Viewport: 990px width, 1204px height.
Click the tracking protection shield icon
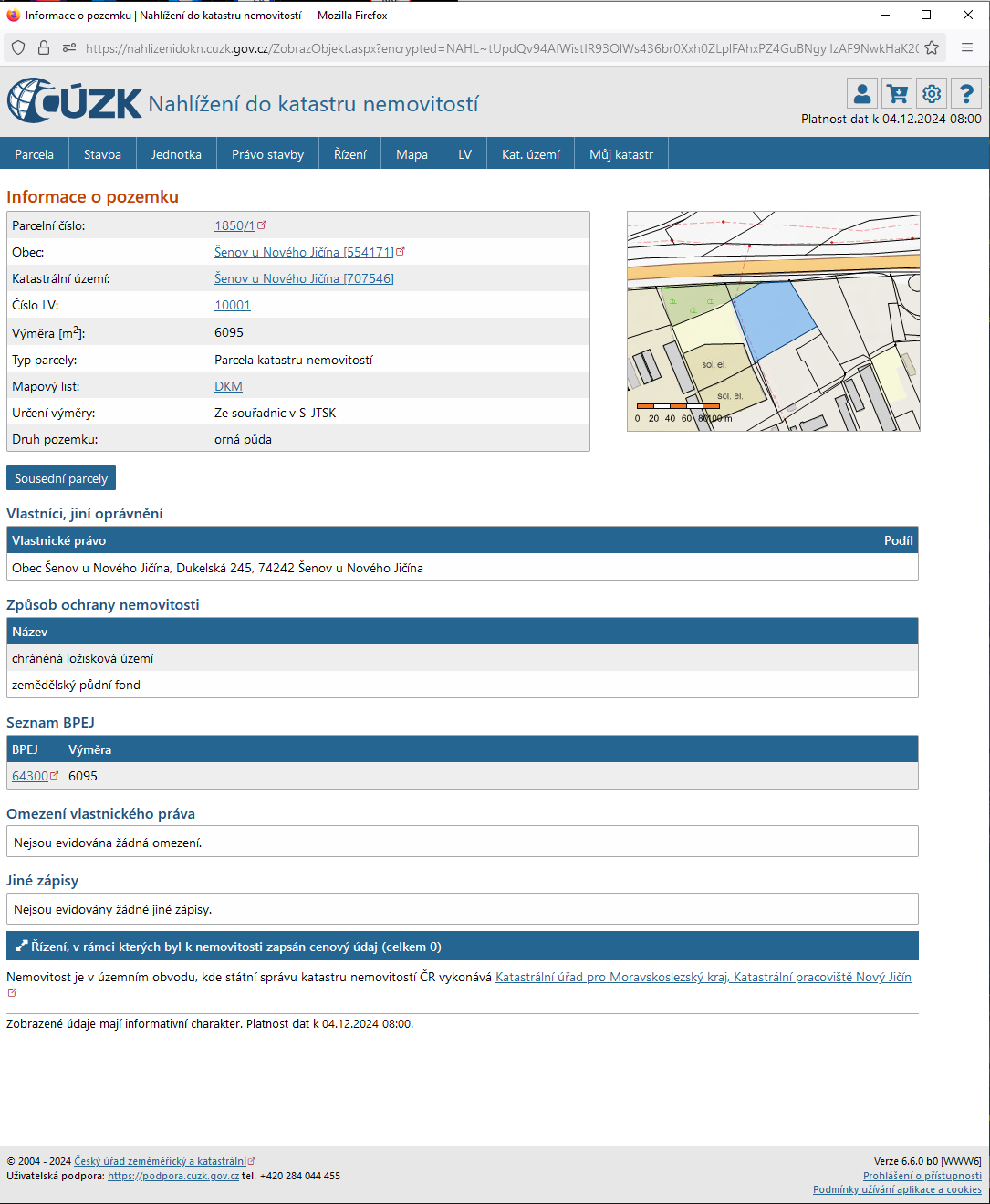(x=18, y=48)
